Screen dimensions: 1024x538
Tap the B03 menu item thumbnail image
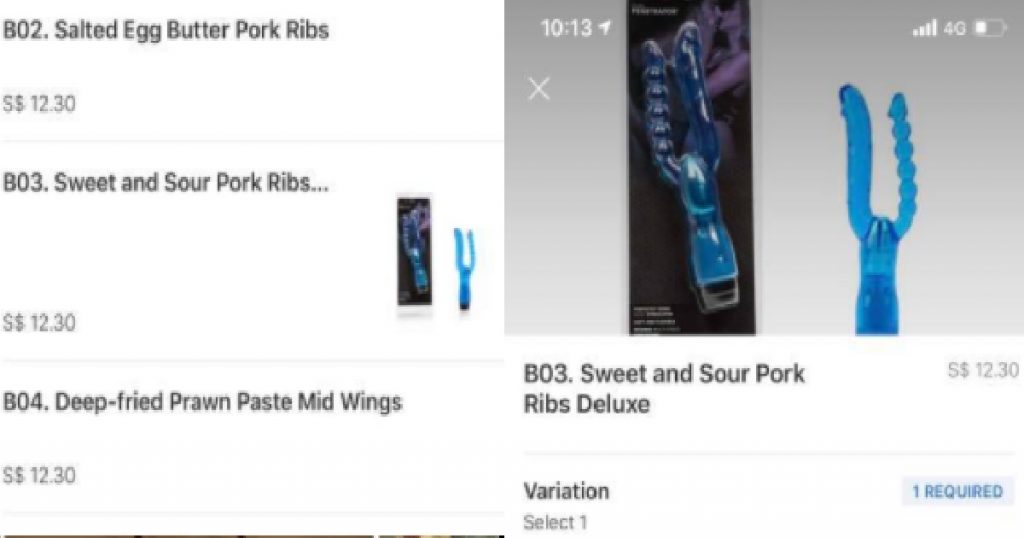coord(436,257)
